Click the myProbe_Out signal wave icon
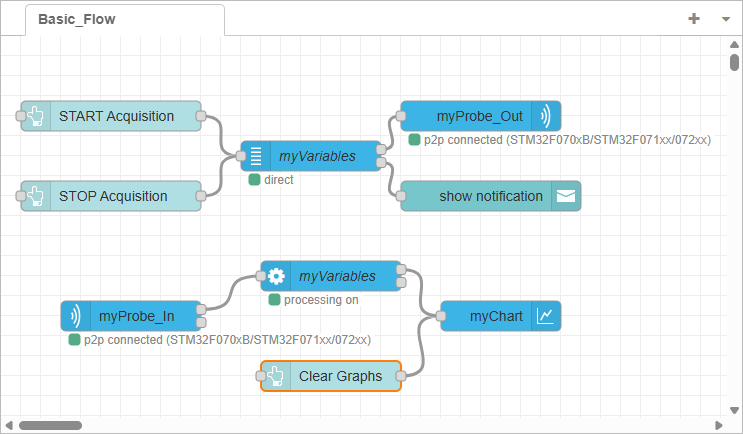The width and height of the screenshot is (743, 434). (x=546, y=116)
